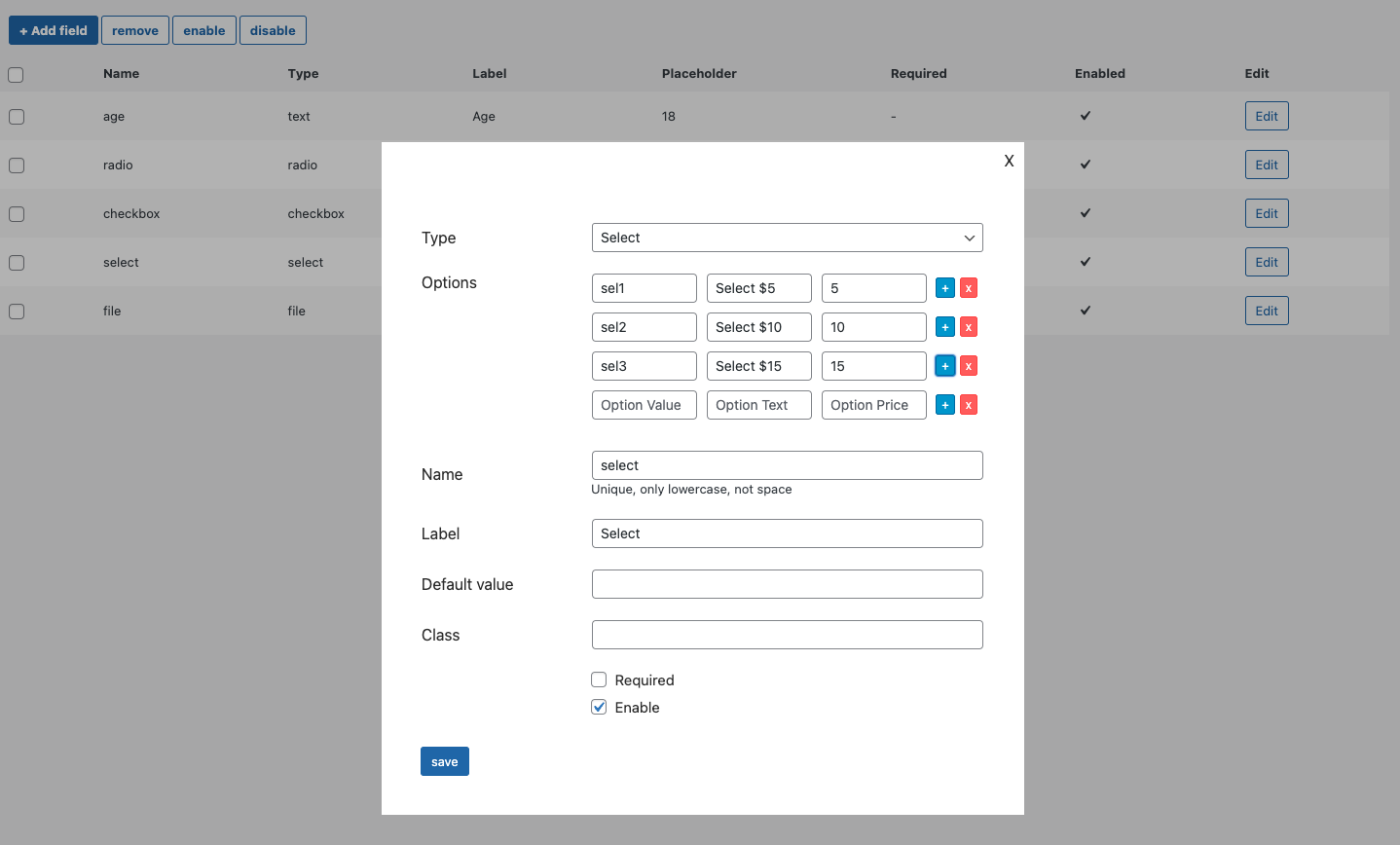Click the Add field button
This screenshot has width=1400, height=845.
pos(54,30)
